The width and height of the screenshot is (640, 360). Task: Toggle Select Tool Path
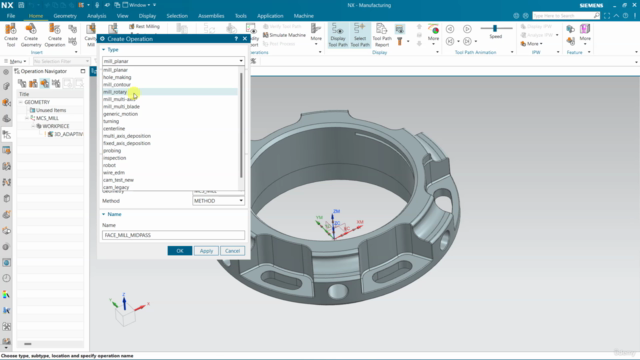point(360,35)
